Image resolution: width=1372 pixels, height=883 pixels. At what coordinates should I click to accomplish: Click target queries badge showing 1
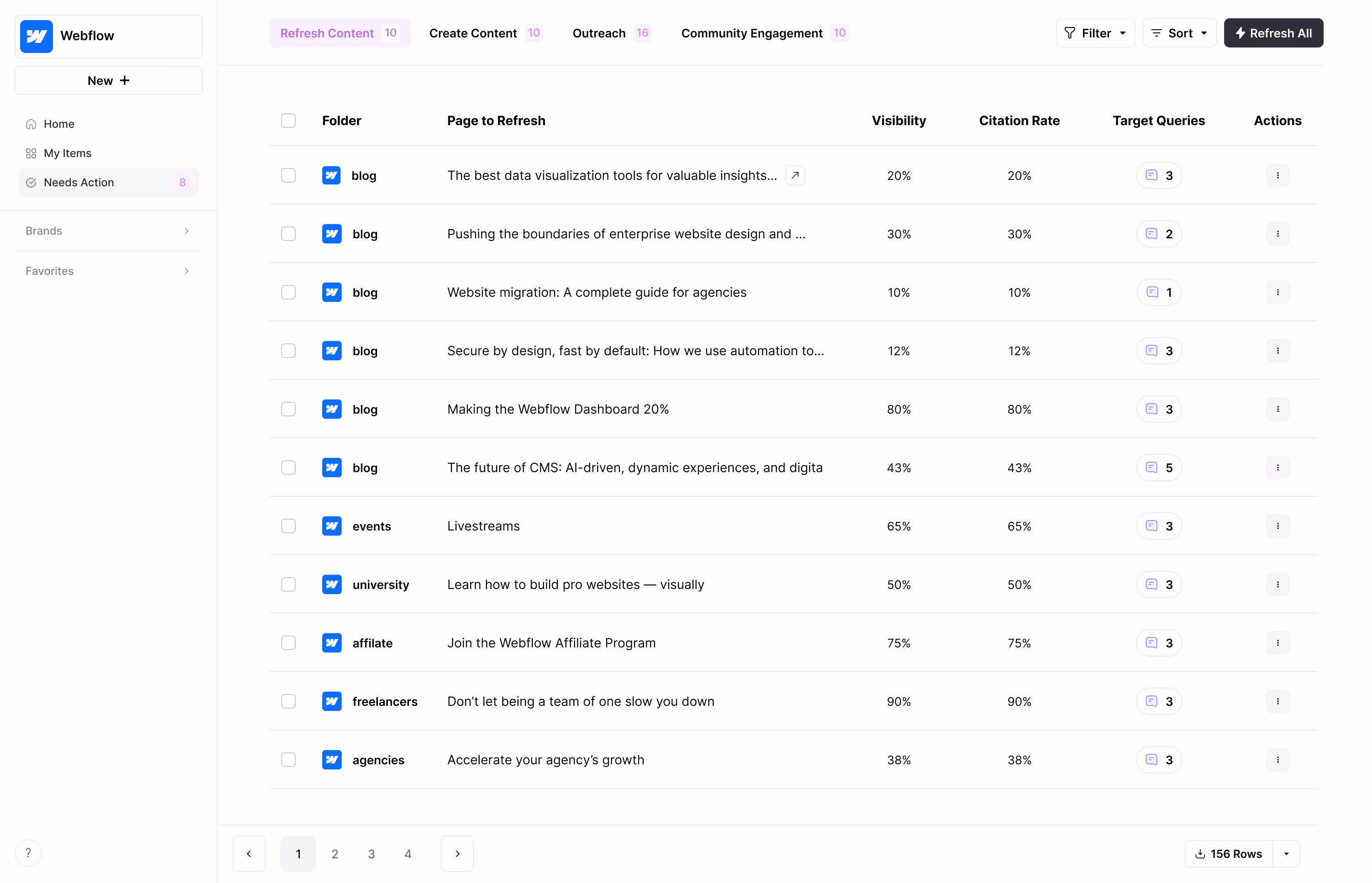coord(1159,292)
